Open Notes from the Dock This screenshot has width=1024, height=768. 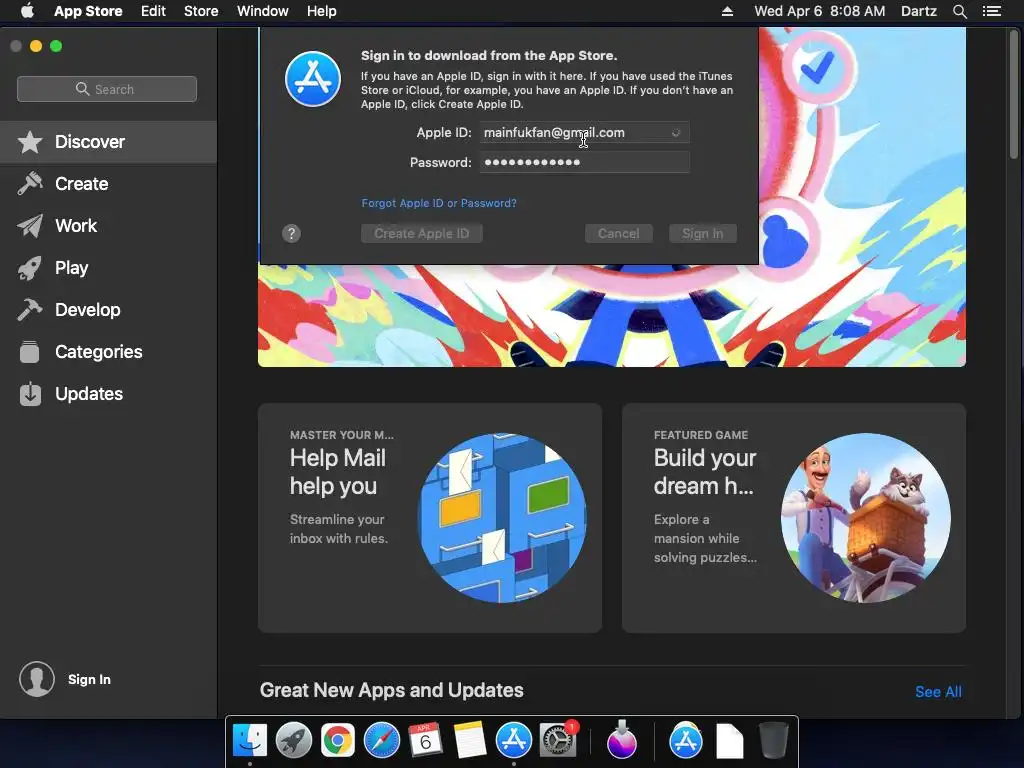click(x=470, y=741)
